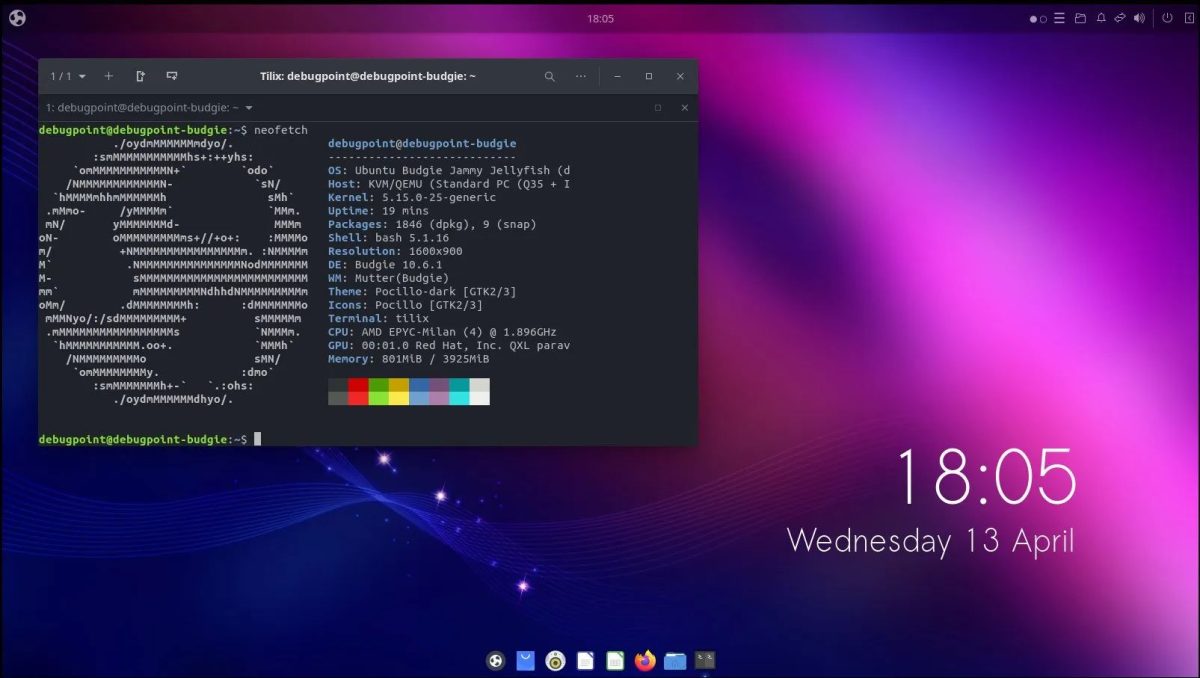Launch the software center from the dock

[525, 660]
